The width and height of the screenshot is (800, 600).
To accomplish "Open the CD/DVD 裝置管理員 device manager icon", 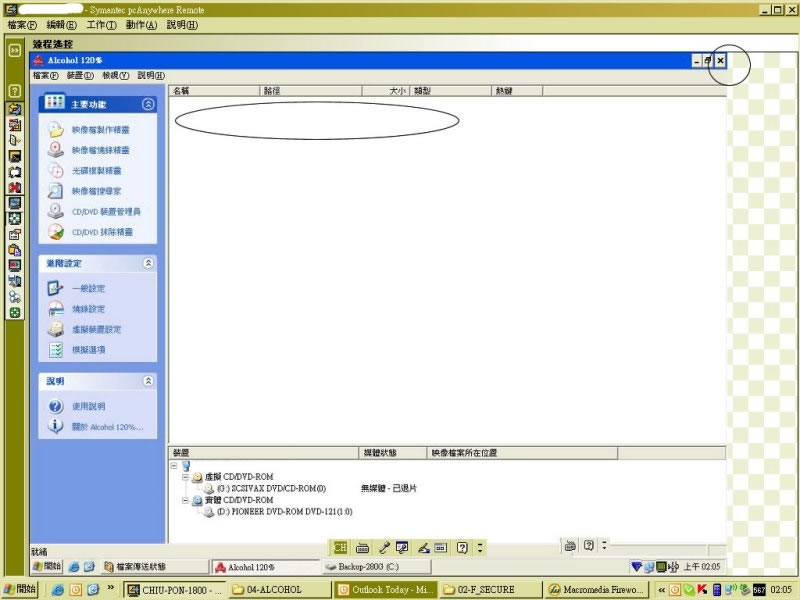I will pyautogui.click(x=56, y=211).
